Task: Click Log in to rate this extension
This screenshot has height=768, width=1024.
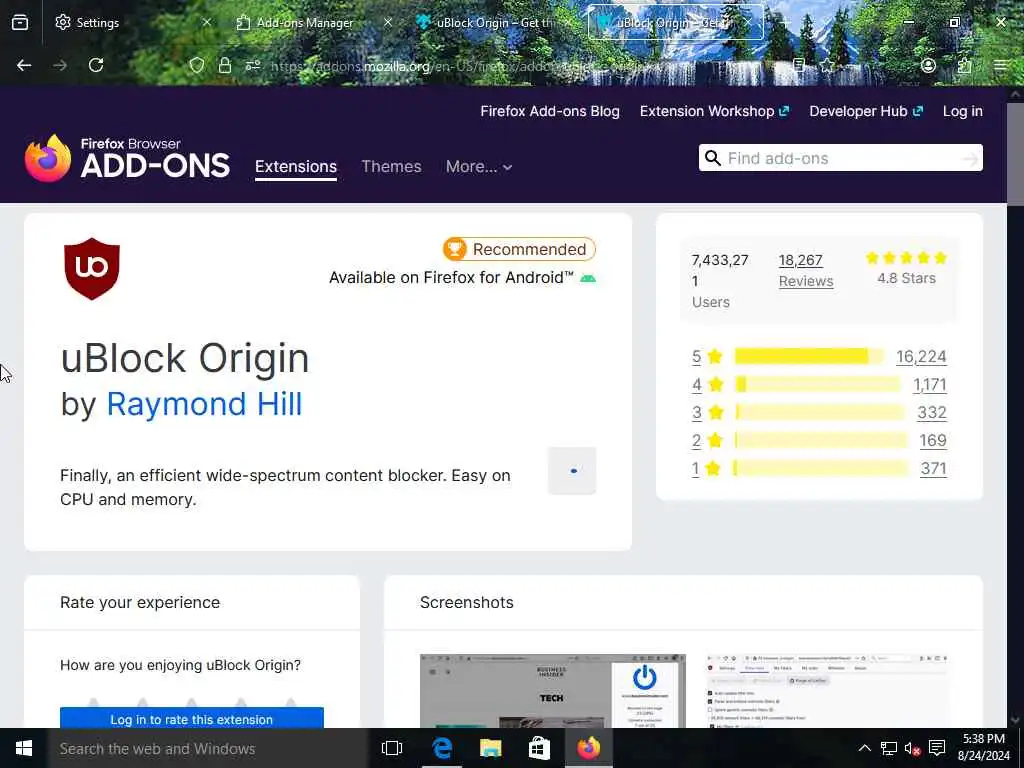Action: 191,718
